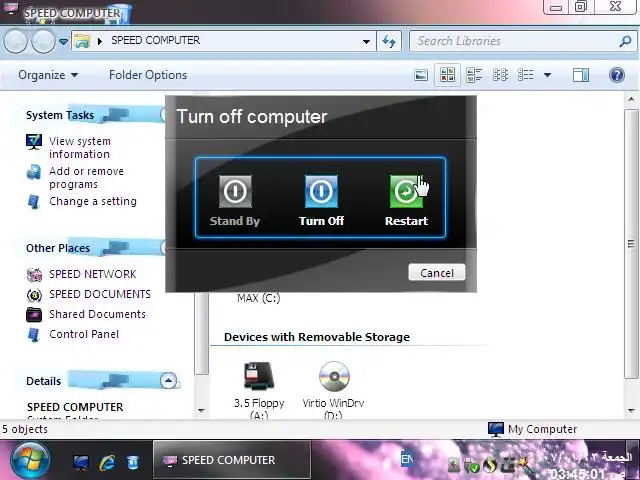The width and height of the screenshot is (640, 480).
Task: Click the Stand By power icon
Action: tap(235, 191)
